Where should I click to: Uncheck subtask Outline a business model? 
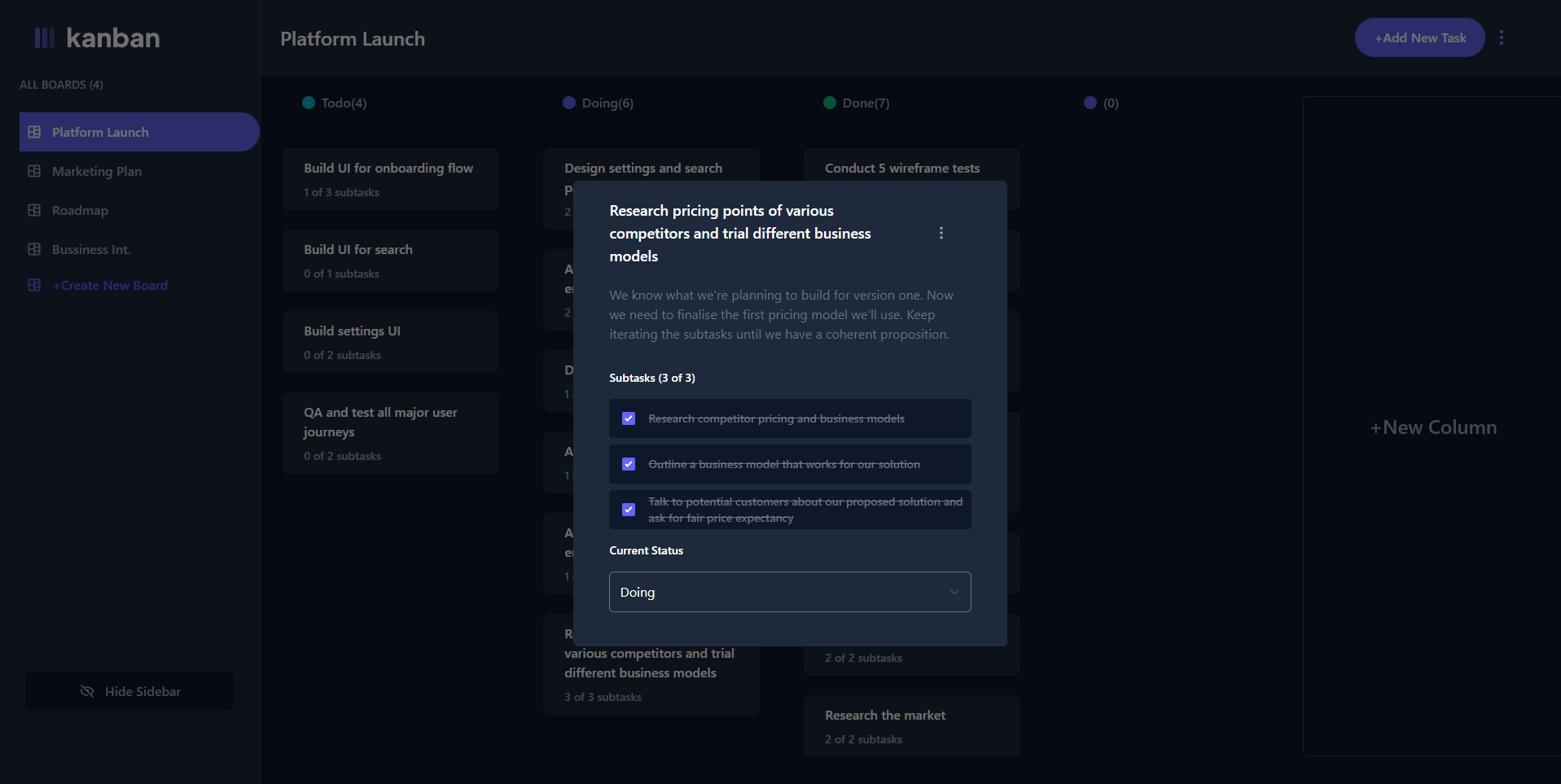tap(628, 463)
